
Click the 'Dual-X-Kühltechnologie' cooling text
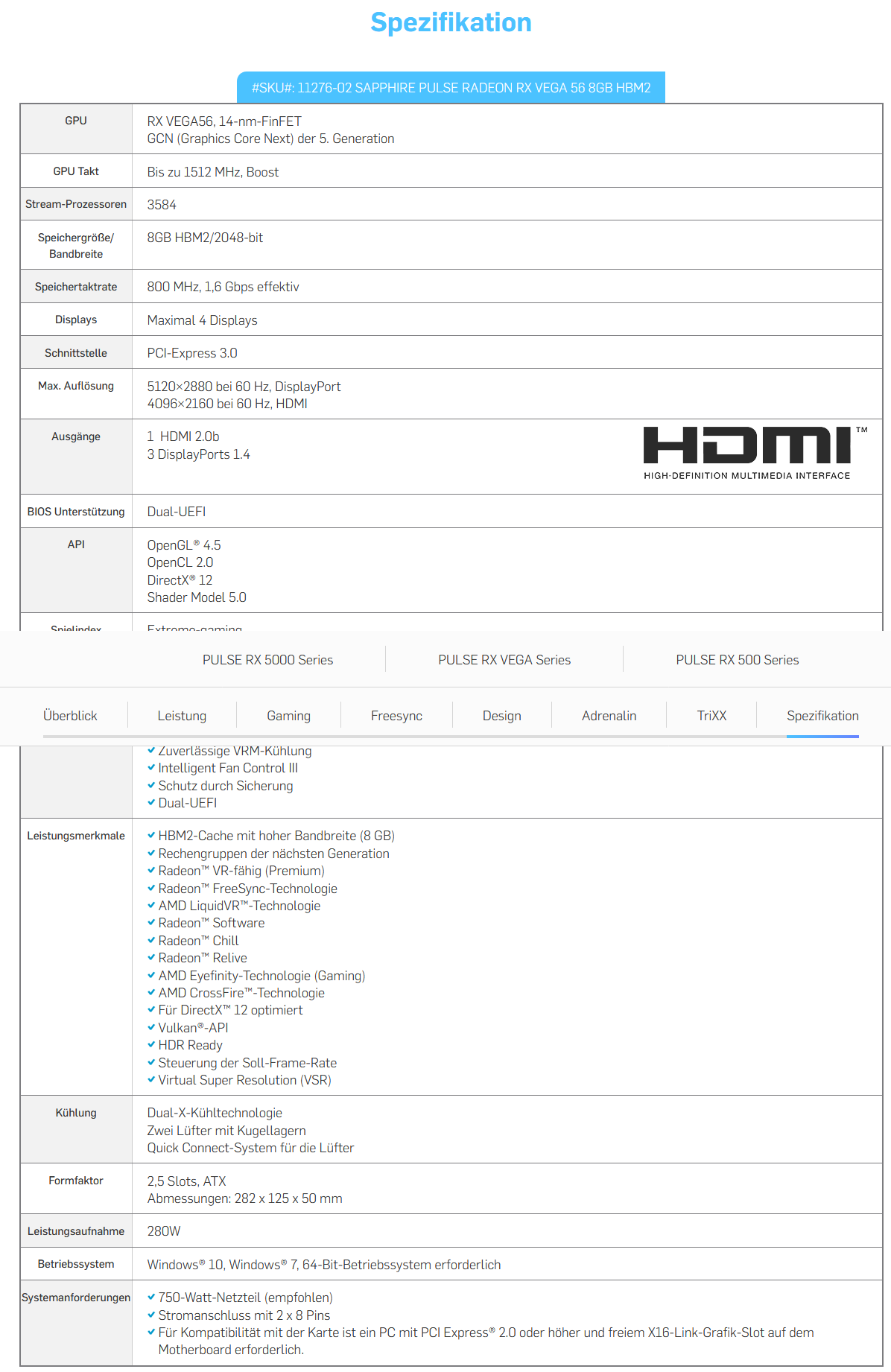(215, 1113)
